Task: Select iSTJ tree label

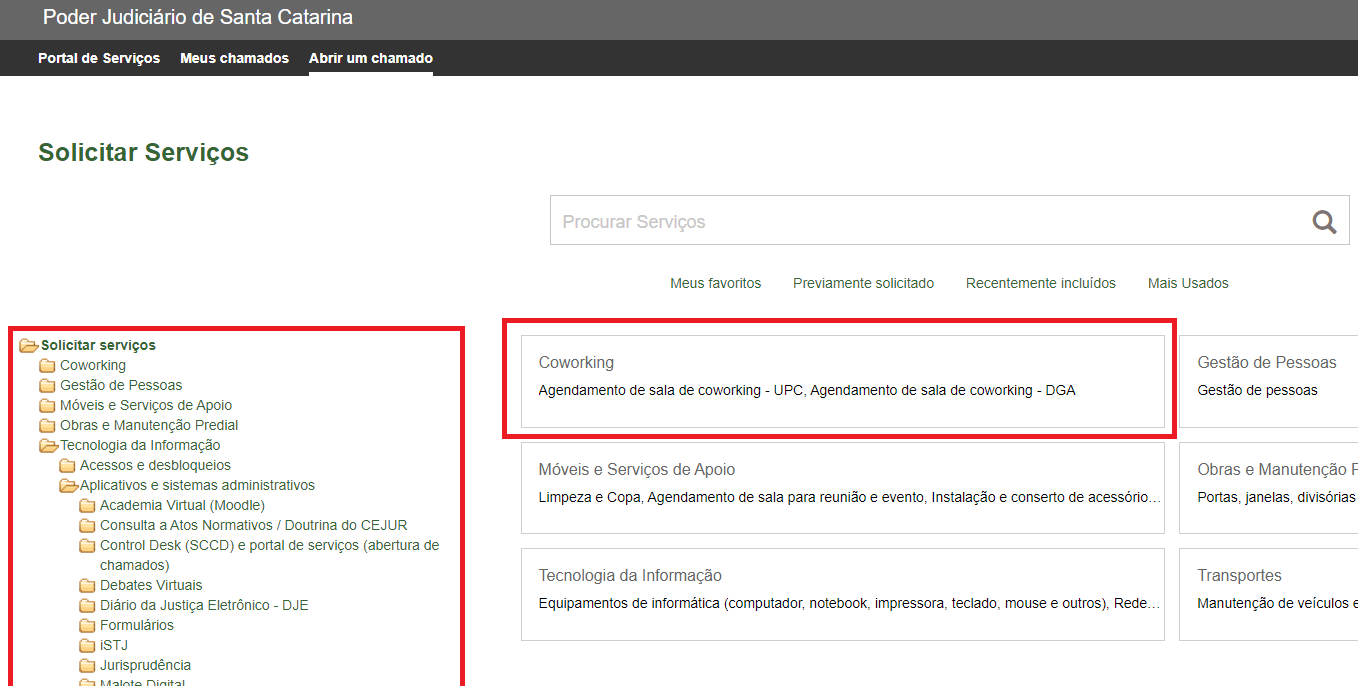Action: [114, 645]
